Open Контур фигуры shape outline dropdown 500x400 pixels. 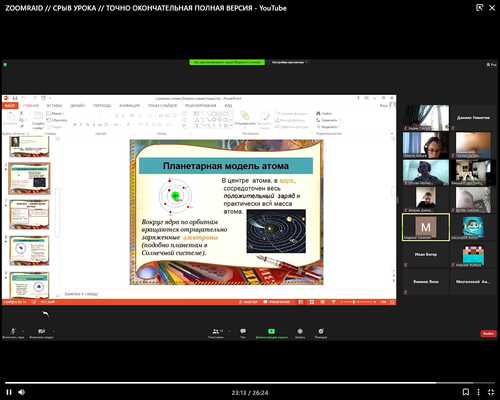291,120
